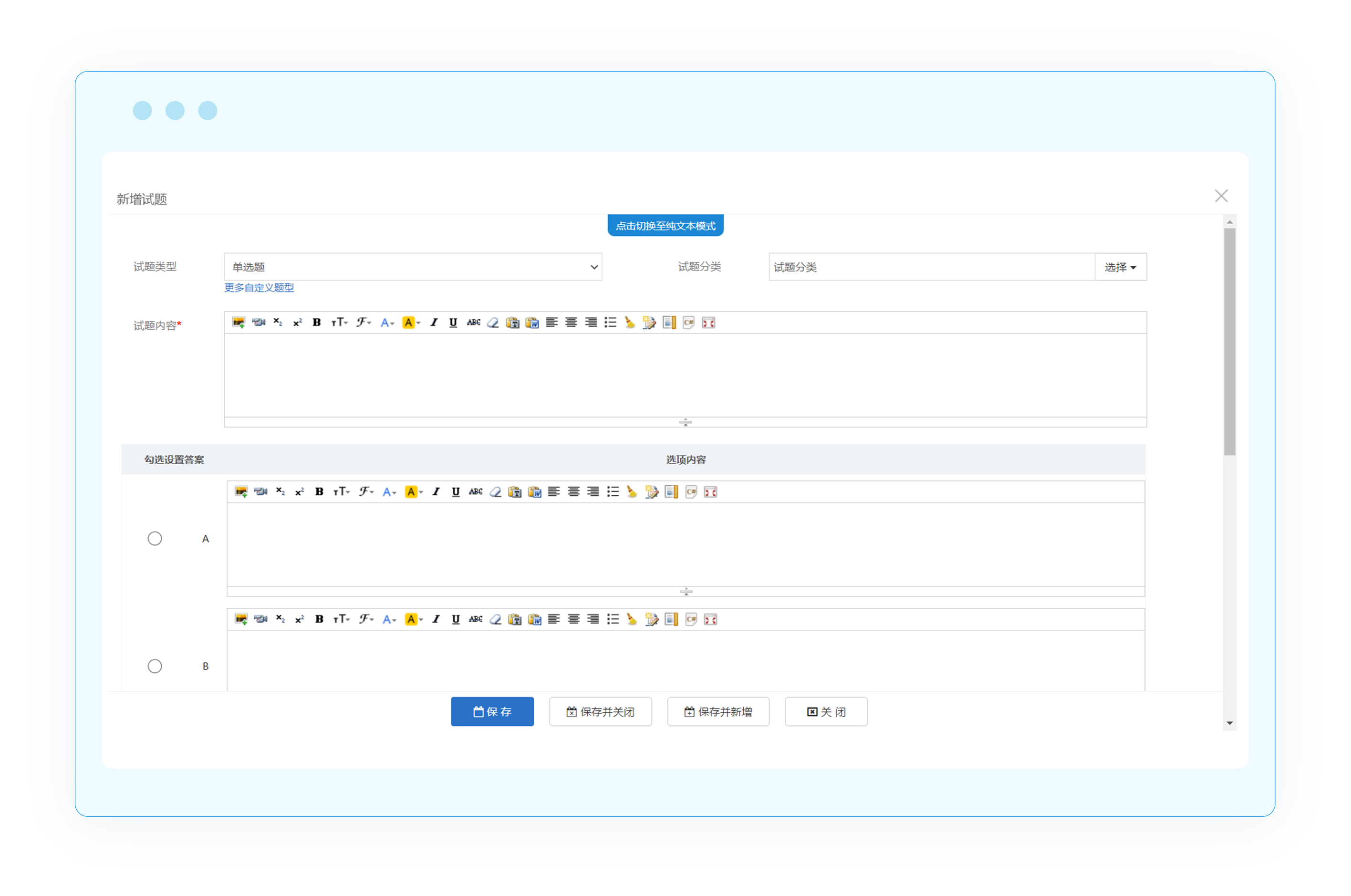The width and height of the screenshot is (1351, 896).
Task: Click underline icon in option B toolbar
Action: [x=455, y=619]
